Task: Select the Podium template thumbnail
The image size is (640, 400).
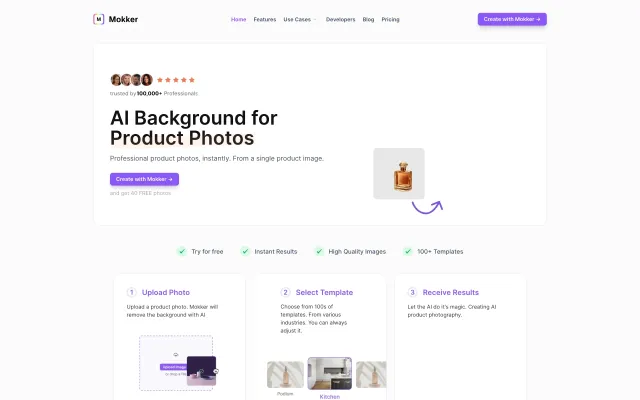Action: [x=285, y=374]
